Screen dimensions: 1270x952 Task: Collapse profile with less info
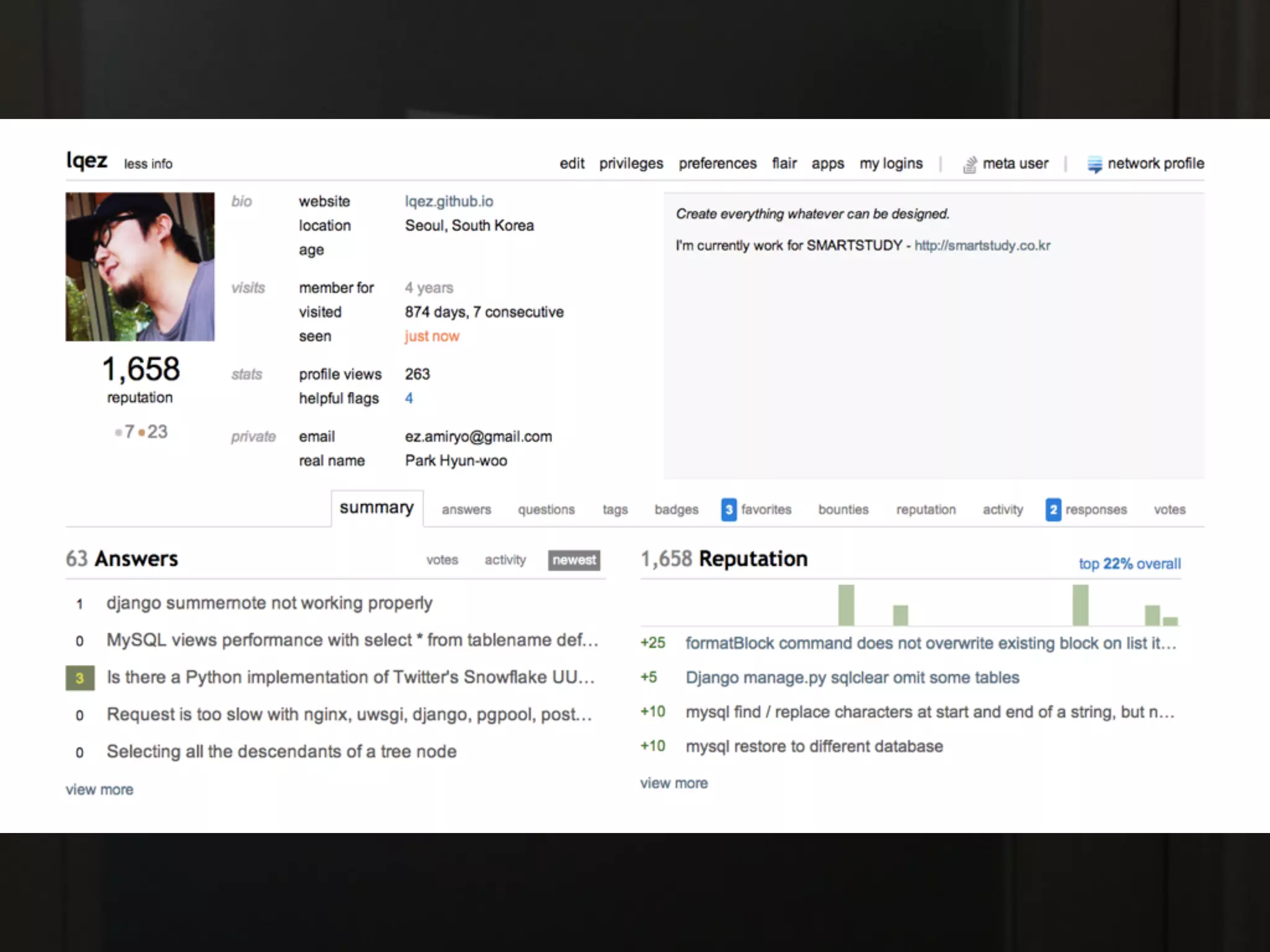click(x=148, y=164)
